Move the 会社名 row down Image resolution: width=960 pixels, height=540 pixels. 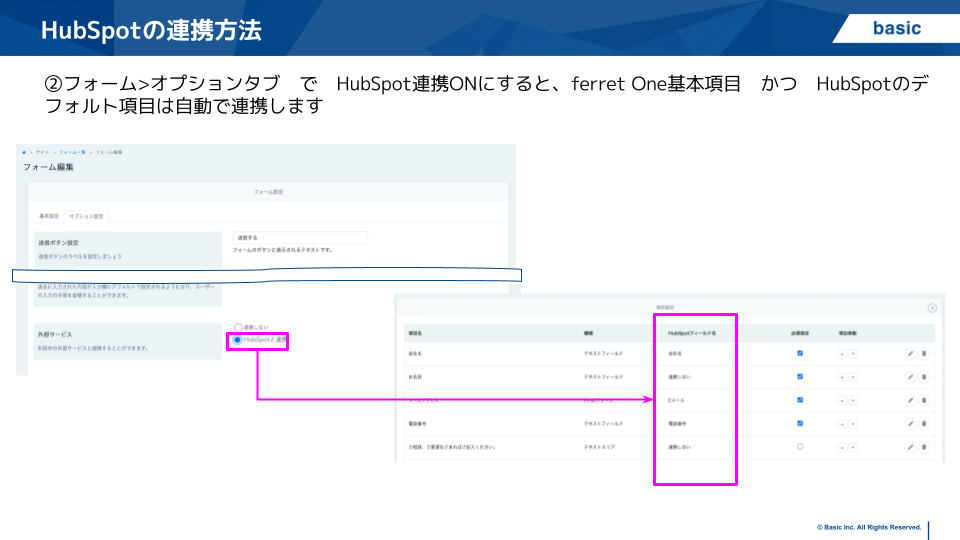(853, 354)
